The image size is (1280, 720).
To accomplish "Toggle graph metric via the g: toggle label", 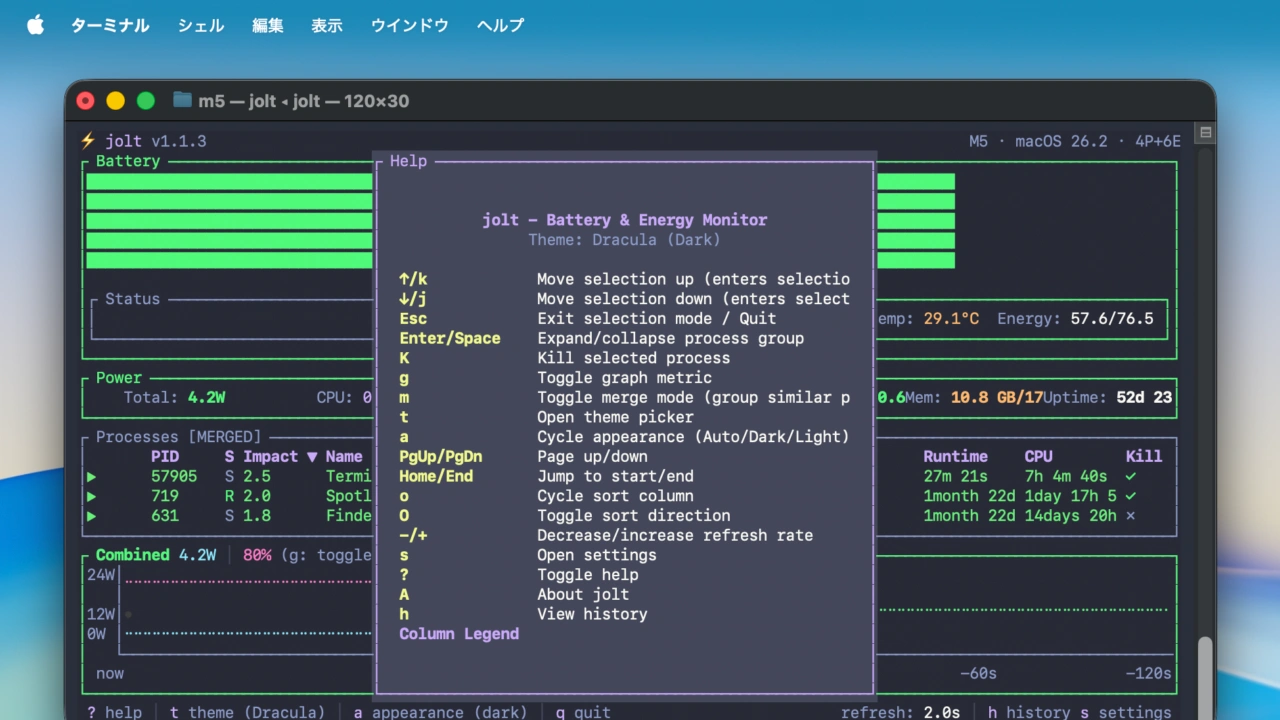I will [325, 555].
